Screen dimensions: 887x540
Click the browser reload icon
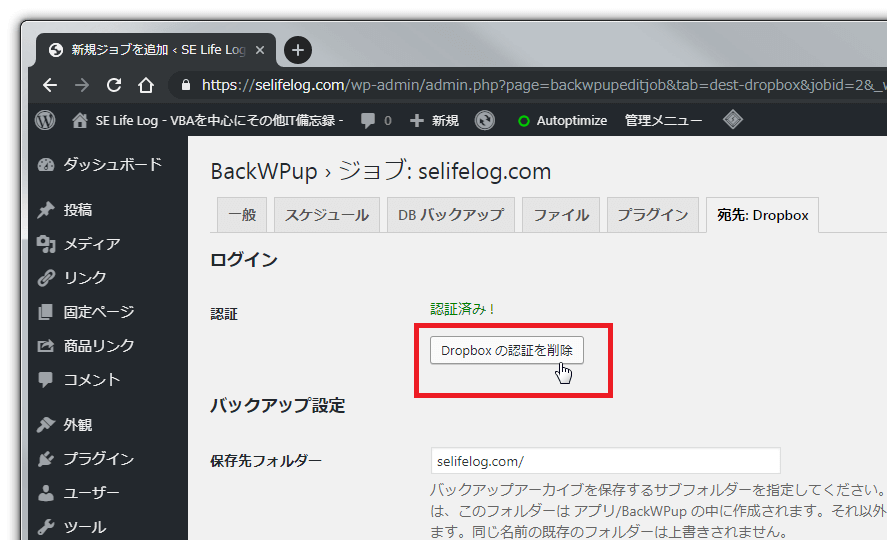click(x=114, y=85)
